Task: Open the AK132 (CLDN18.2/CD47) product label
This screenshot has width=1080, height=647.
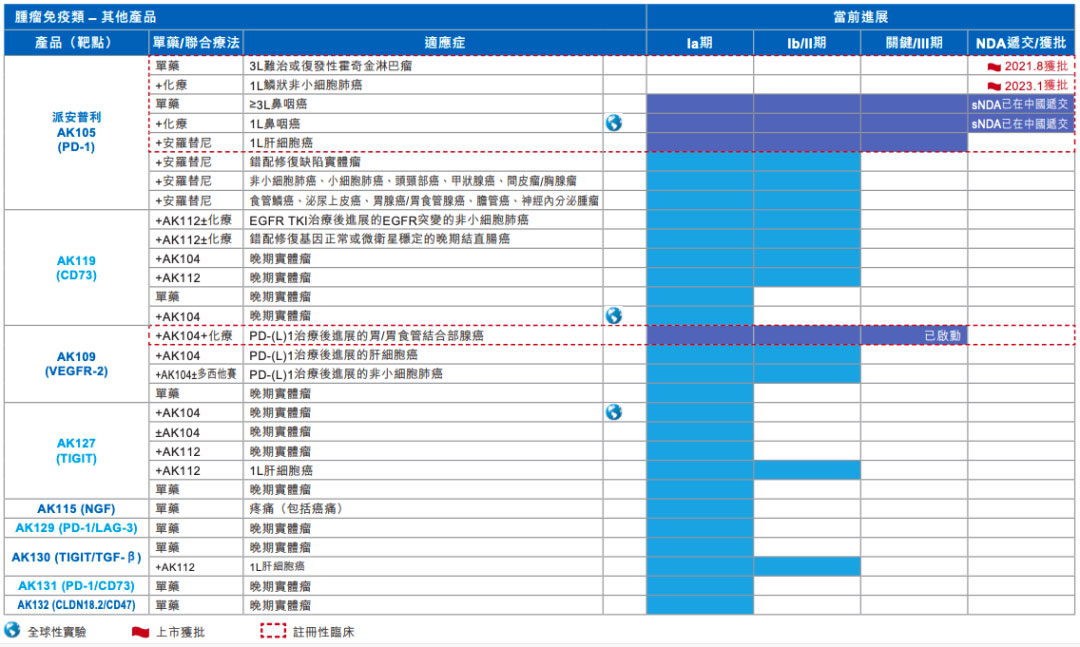Action: coord(76,605)
